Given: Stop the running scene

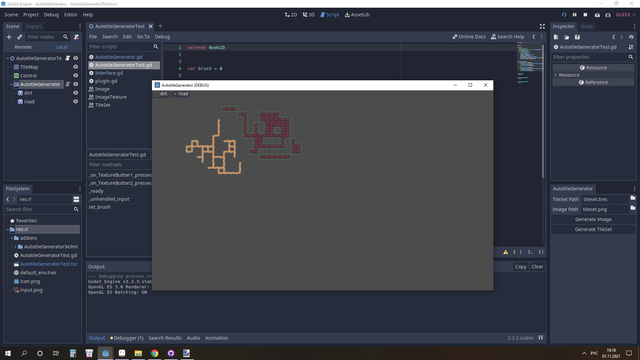Looking at the screenshot, I should [x=585, y=15].
